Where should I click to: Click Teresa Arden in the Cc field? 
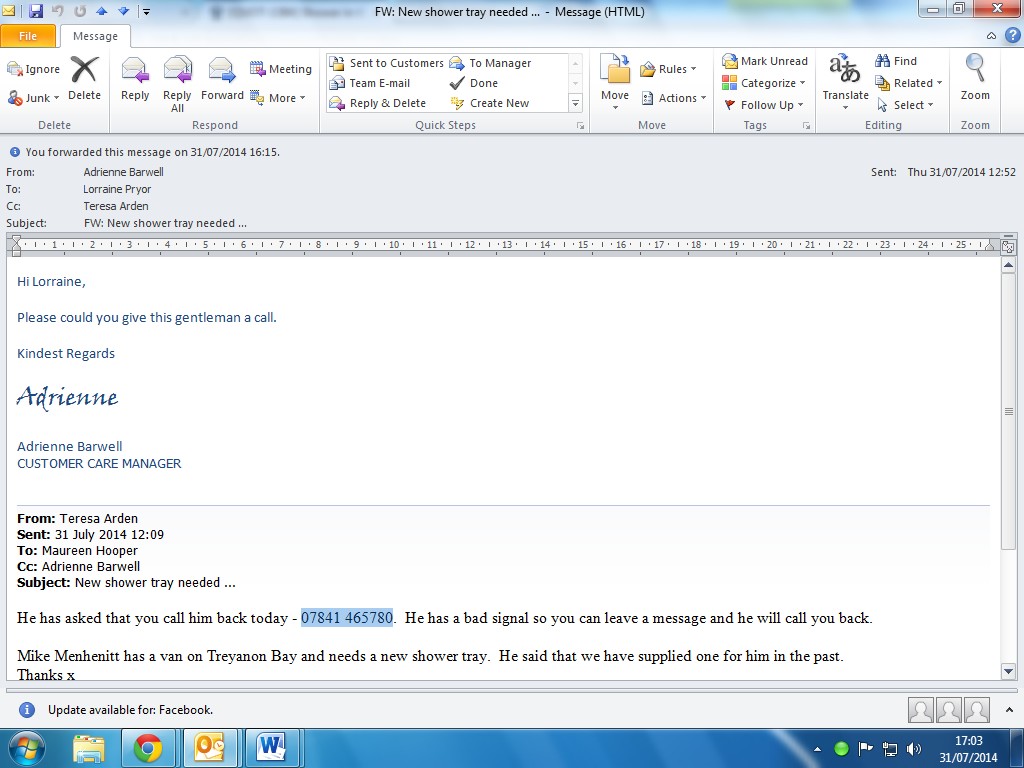point(116,206)
